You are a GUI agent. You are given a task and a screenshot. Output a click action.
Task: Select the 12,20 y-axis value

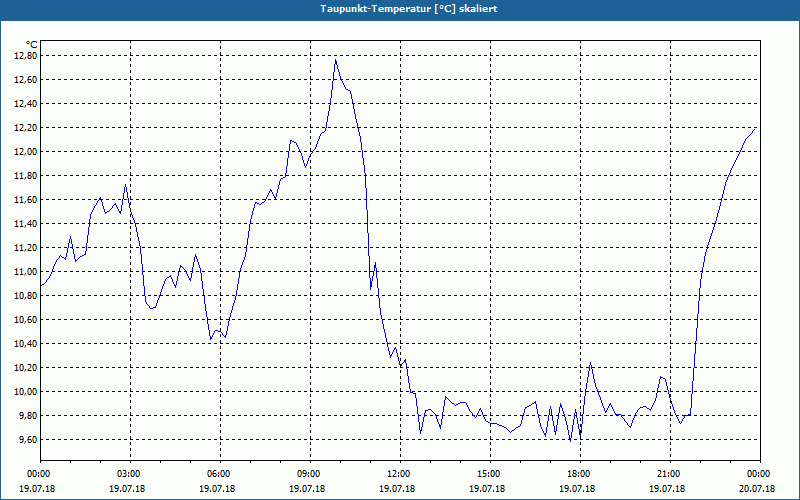pos(26,128)
